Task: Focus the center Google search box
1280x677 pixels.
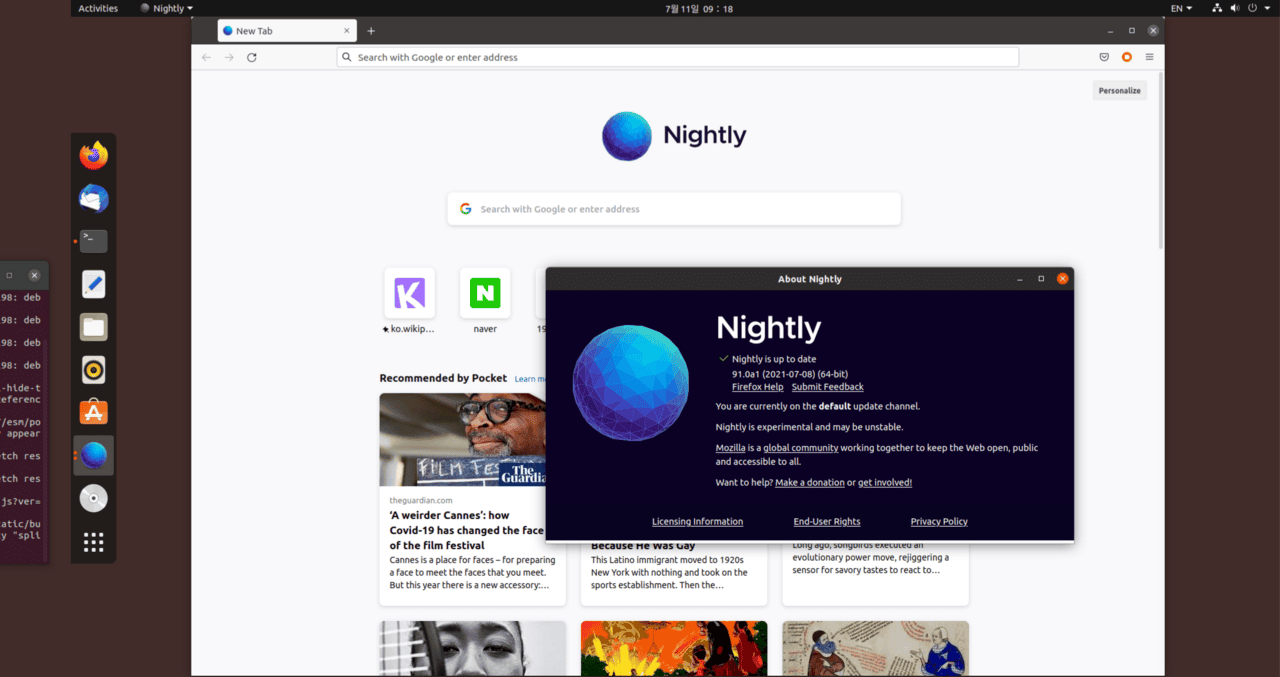Action: coord(674,209)
